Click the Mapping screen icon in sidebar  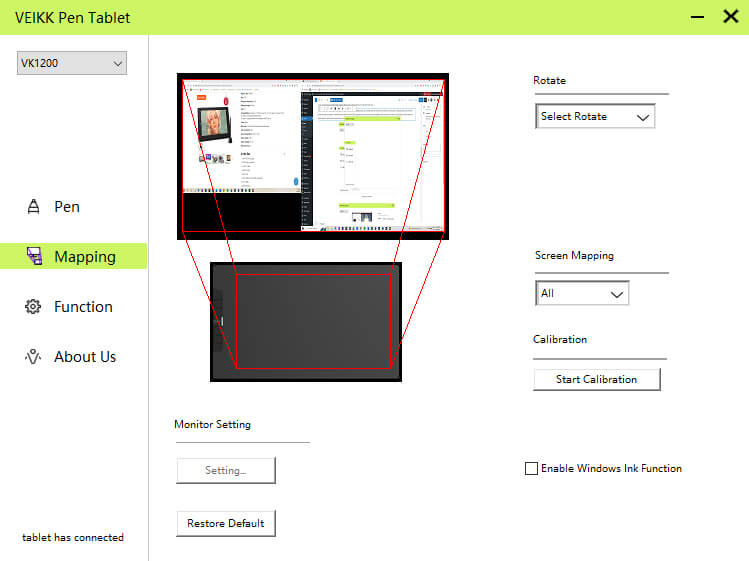(x=34, y=257)
